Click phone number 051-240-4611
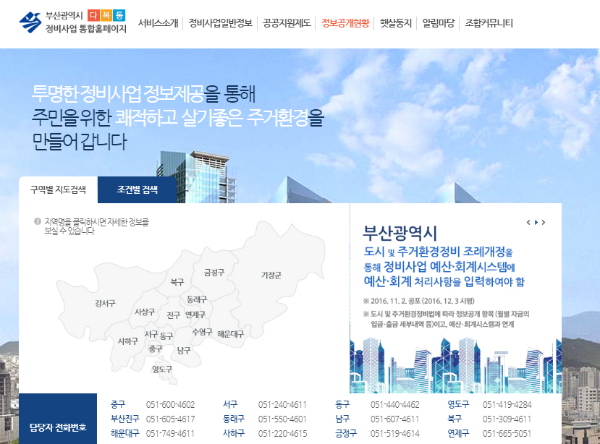The width and height of the screenshot is (600, 444). pos(282,405)
